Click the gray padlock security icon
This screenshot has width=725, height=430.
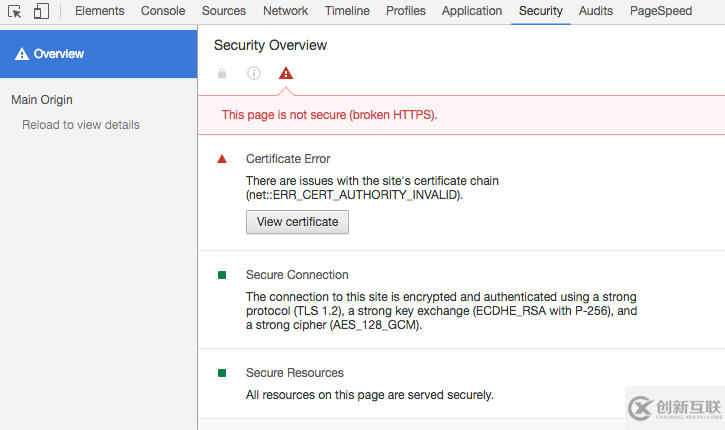click(x=222, y=73)
